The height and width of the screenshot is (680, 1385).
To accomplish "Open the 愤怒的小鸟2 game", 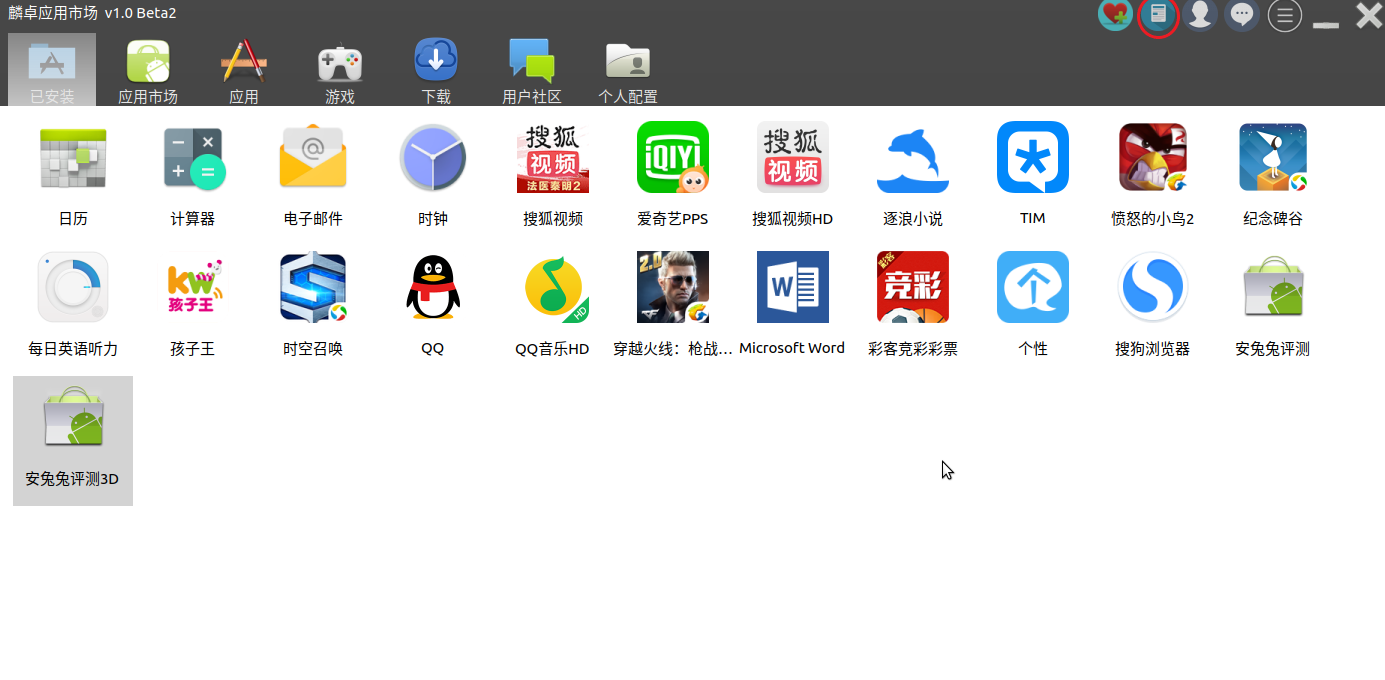I will pyautogui.click(x=1153, y=157).
